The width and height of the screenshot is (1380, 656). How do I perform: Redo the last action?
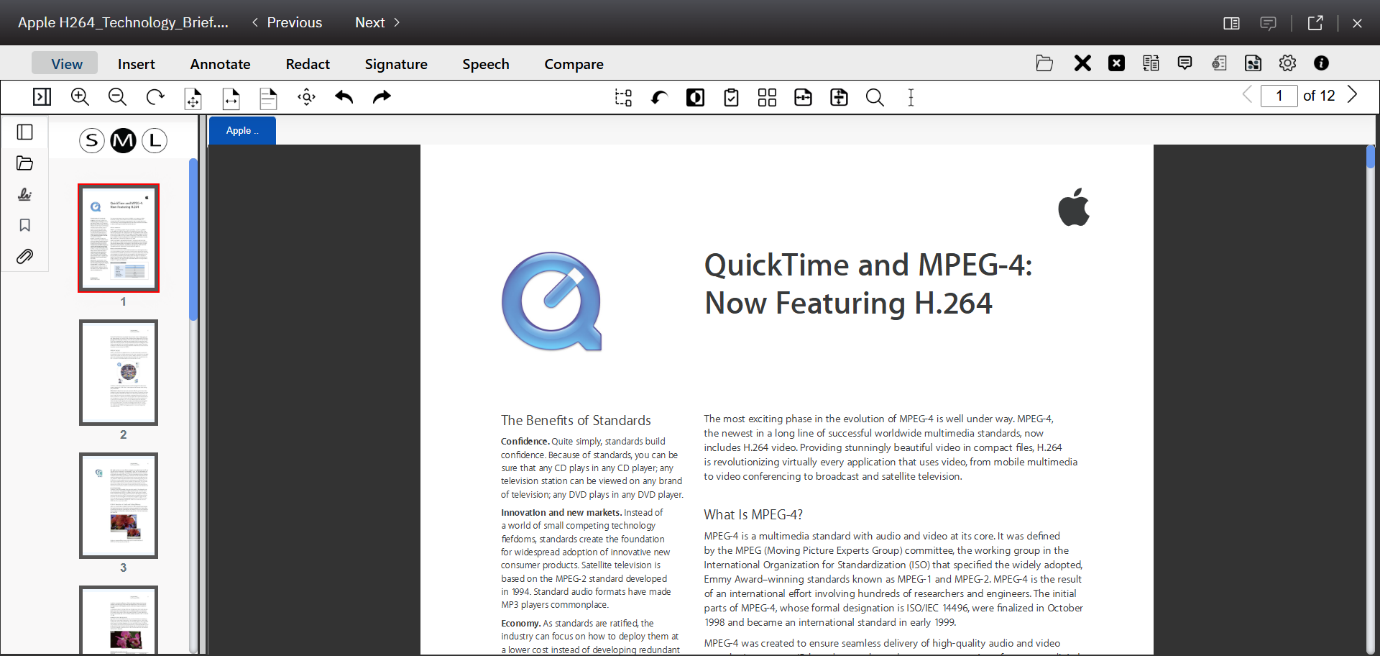tap(381, 97)
